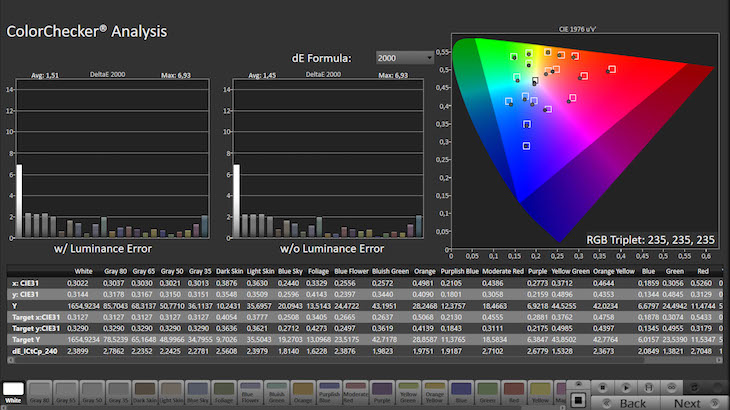
Task: Click the stop measurement icon
Action: [x=602, y=387]
